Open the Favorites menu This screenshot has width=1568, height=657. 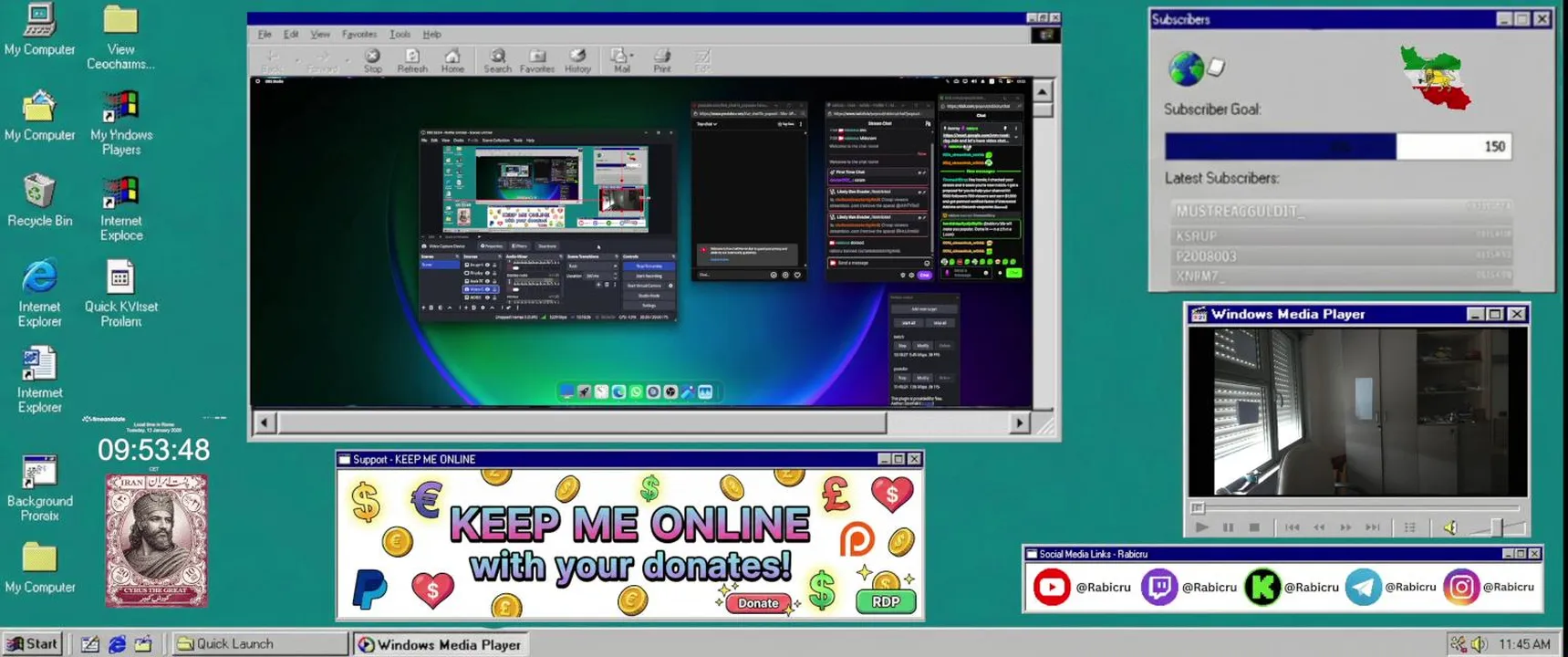[359, 35]
